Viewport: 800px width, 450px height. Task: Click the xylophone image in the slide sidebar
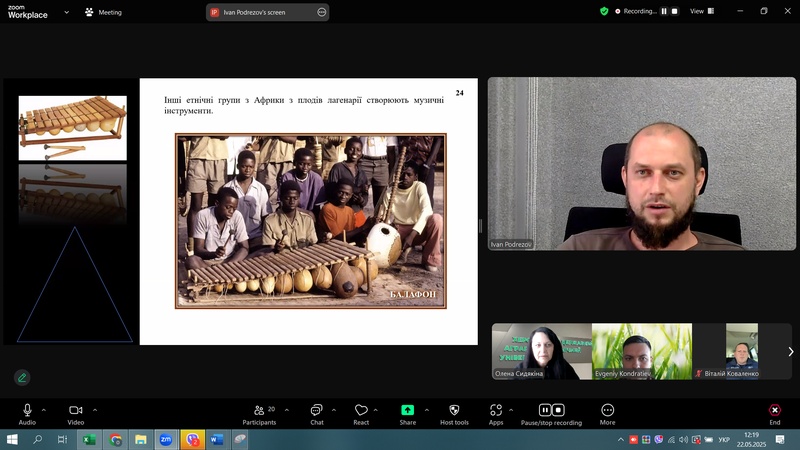72,128
